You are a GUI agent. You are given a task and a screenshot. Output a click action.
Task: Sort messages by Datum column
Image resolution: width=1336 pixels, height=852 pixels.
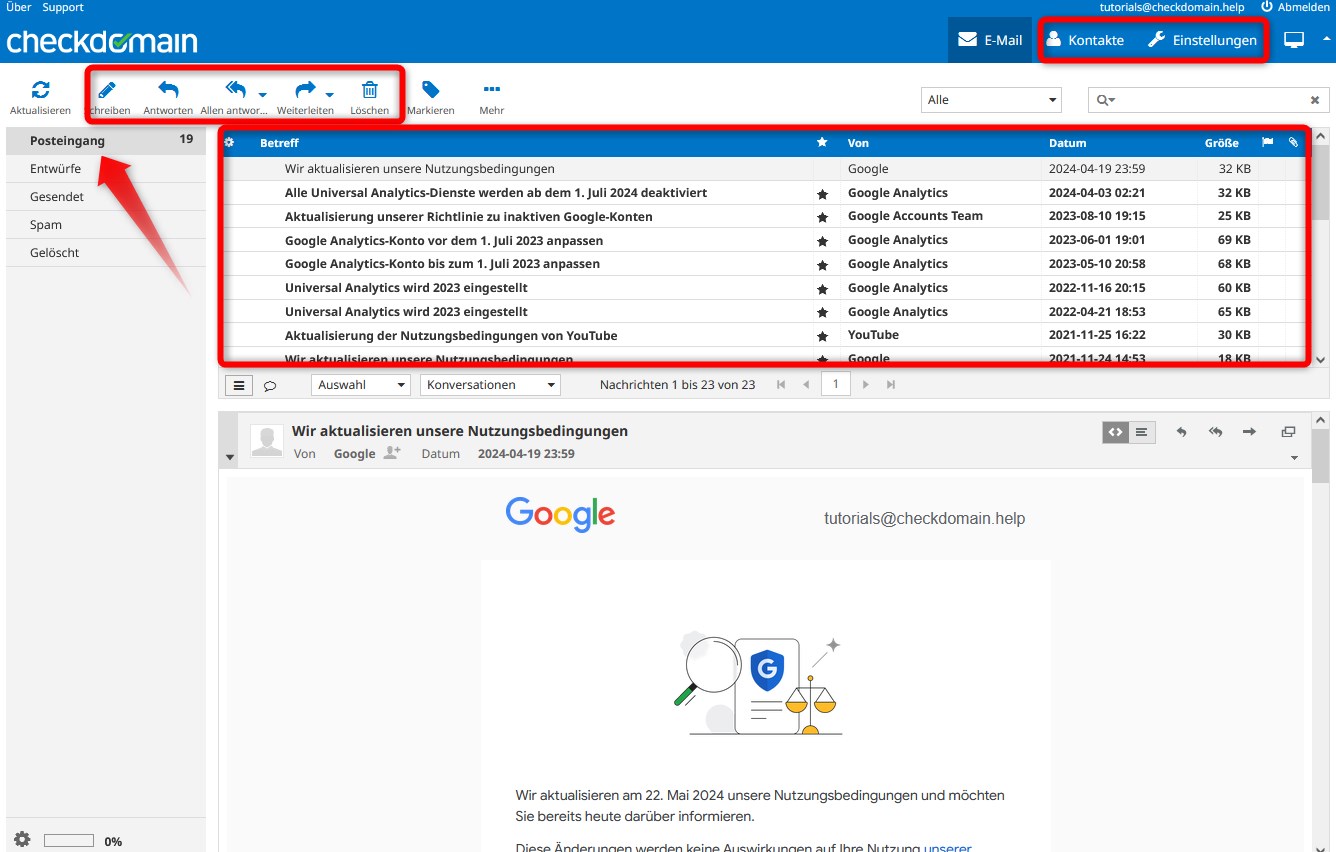click(1067, 143)
